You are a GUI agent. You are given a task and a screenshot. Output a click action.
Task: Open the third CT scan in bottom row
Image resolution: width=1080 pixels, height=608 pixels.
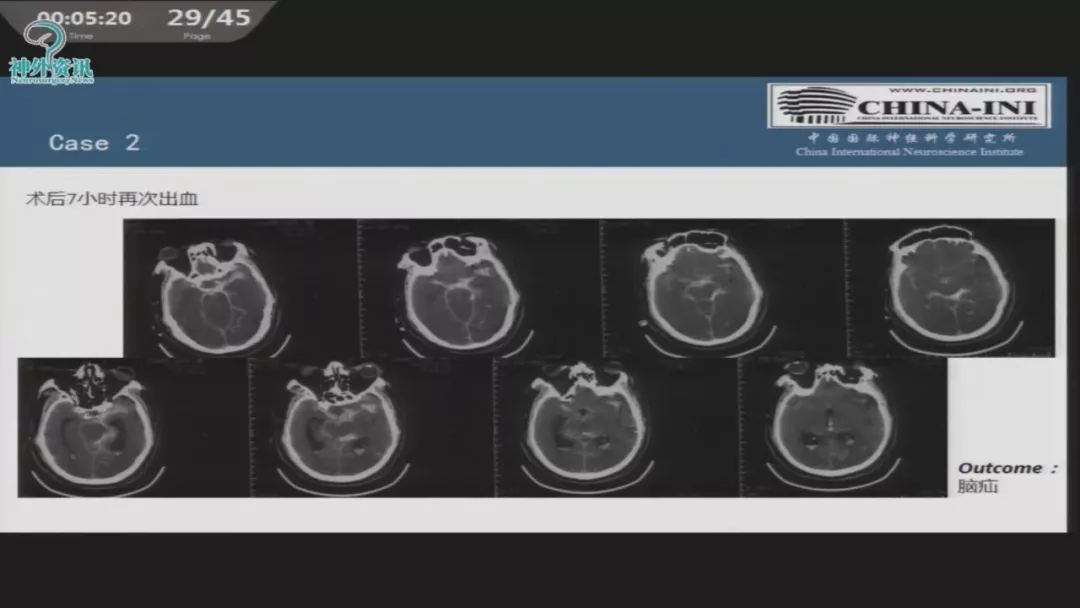[x=616, y=428]
